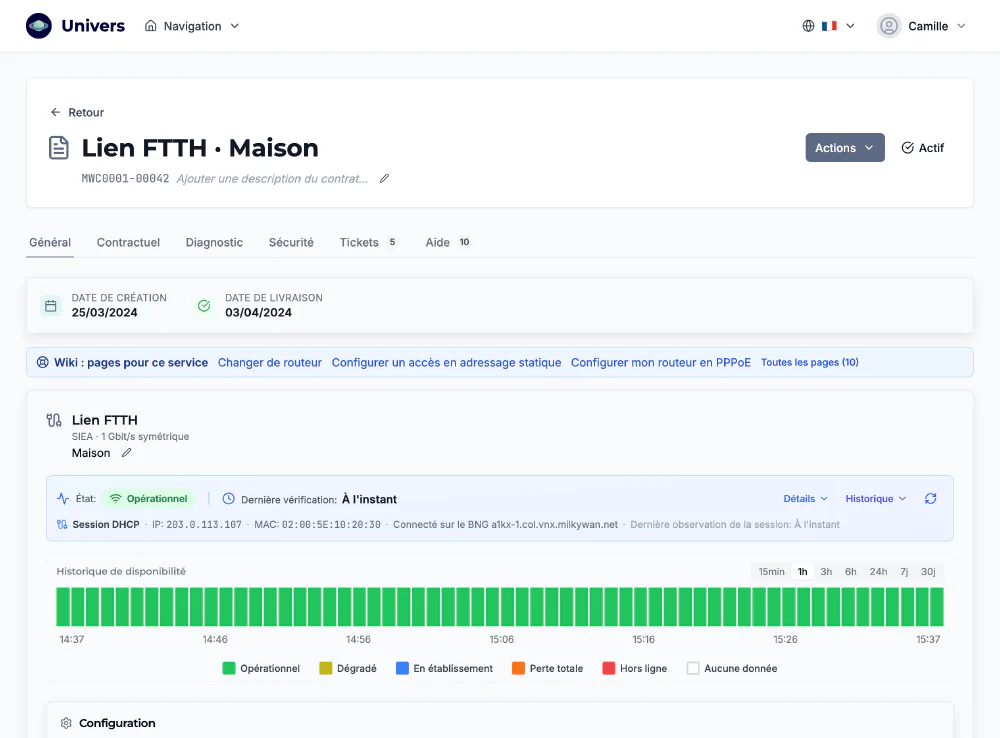Click the Univers planet logo
The width and height of the screenshot is (1000, 738).
tap(39, 26)
